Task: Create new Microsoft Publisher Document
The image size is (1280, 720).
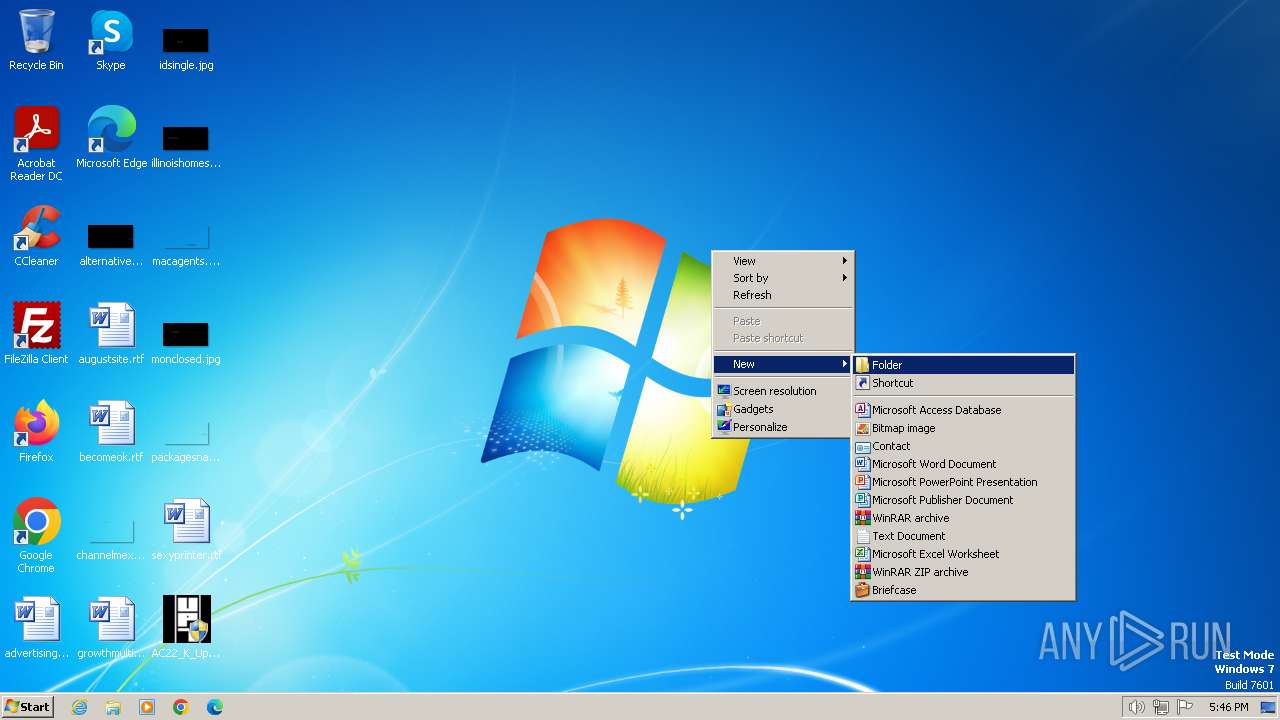Action: (x=964, y=500)
